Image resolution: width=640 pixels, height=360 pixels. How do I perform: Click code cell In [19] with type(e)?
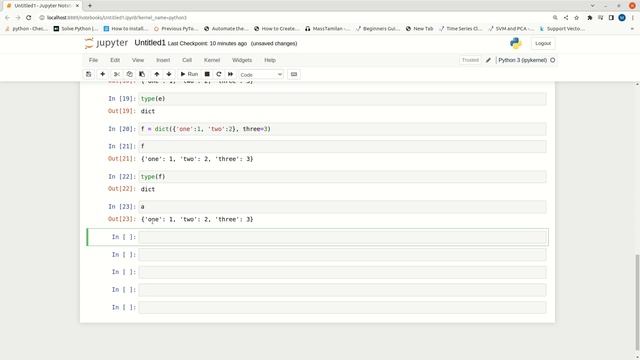[x=342, y=99]
